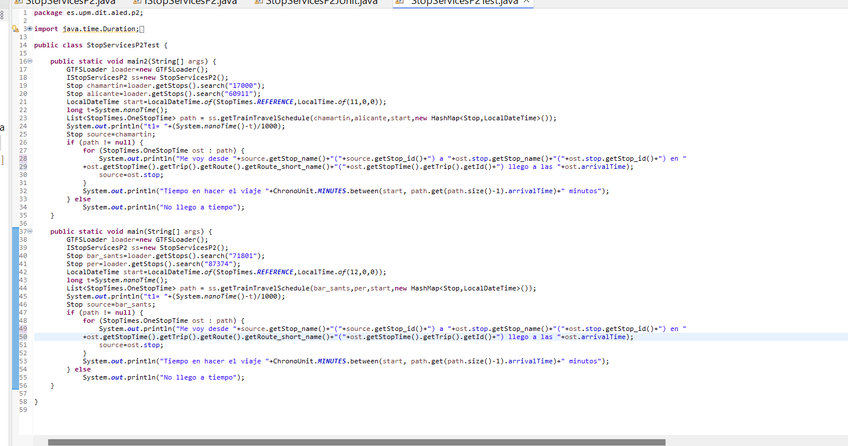The width and height of the screenshot is (848, 446).
Task: Click the 'main(String[] args)' signature on line 37
Action: [x=169, y=232]
